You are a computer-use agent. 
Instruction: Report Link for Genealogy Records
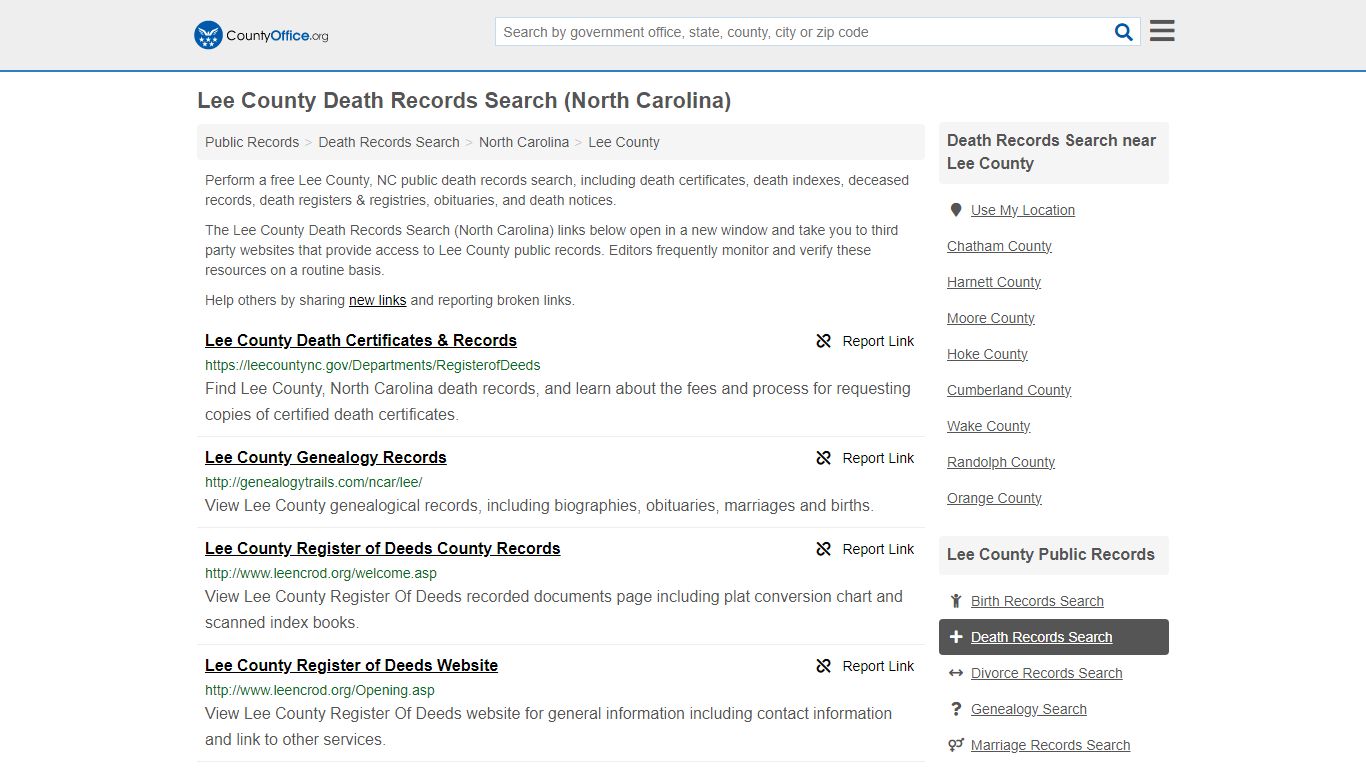pyautogui.click(x=878, y=458)
